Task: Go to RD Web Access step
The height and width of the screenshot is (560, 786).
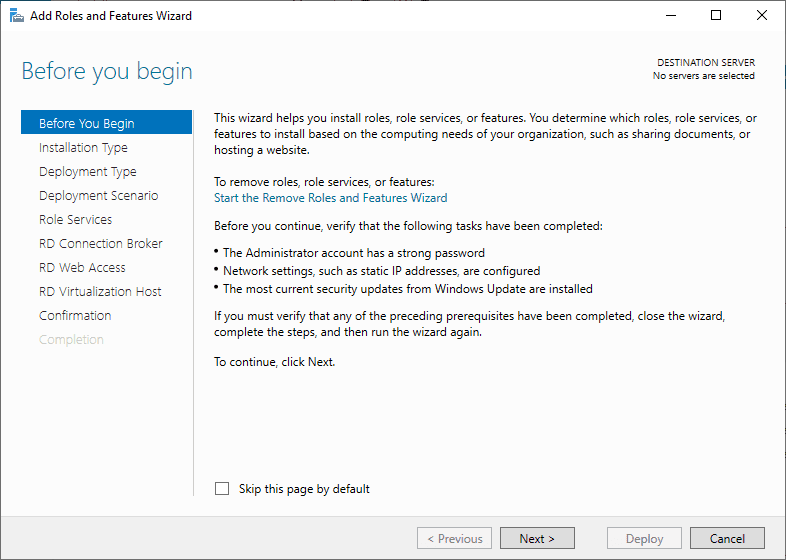Action: click(x=82, y=268)
